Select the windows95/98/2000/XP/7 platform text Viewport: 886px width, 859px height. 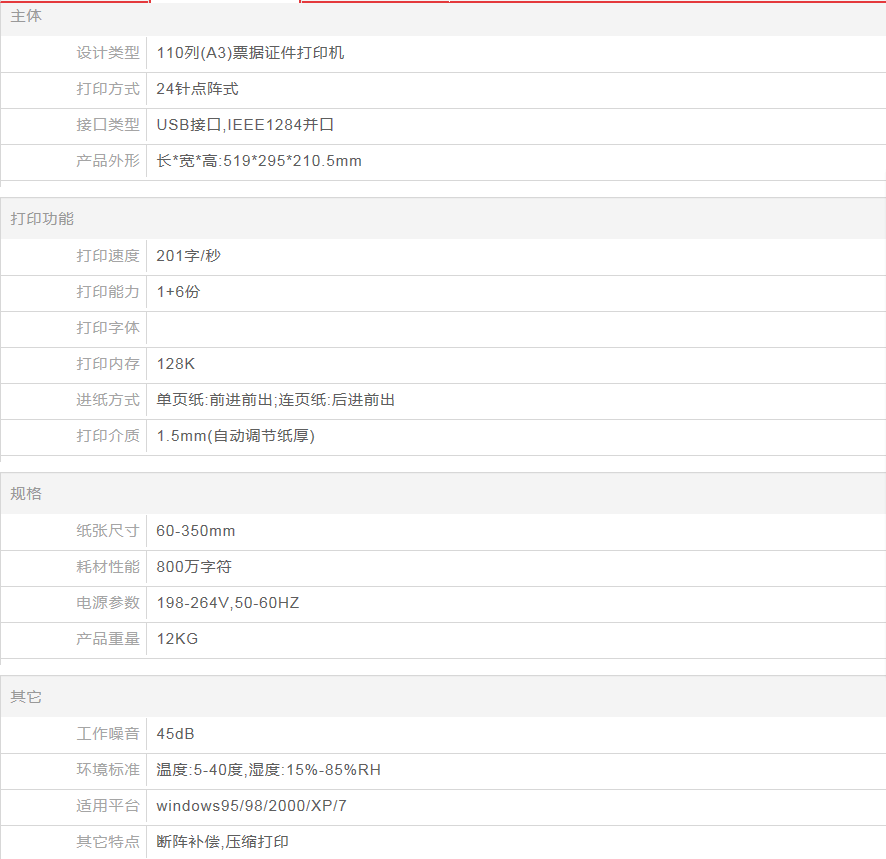[x=251, y=806]
